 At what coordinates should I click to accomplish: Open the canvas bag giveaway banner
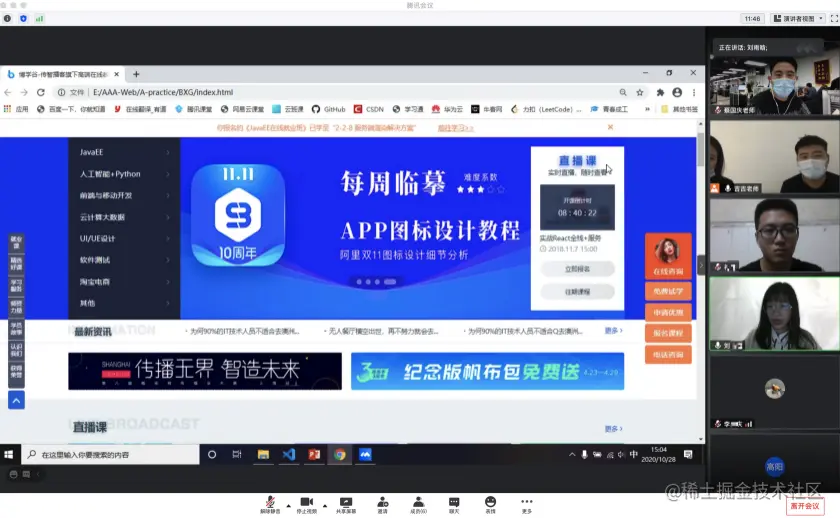click(x=488, y=371)
